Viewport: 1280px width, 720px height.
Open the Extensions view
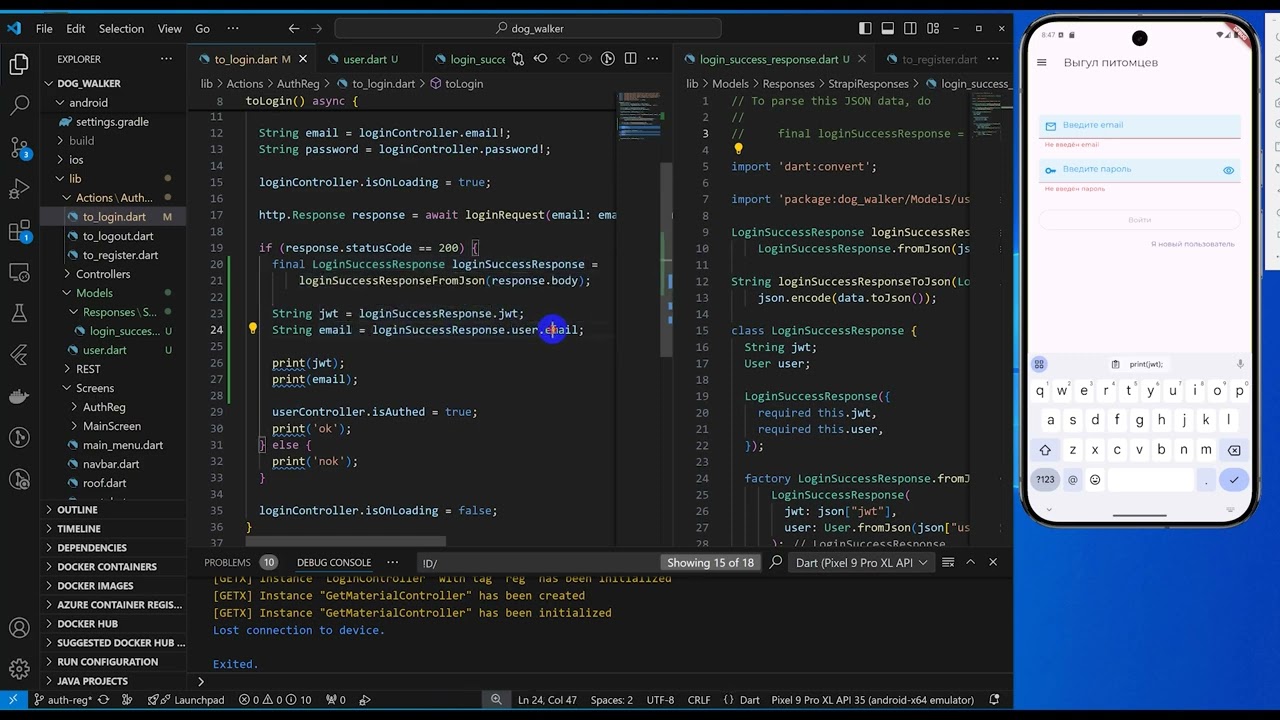[19, 231]
